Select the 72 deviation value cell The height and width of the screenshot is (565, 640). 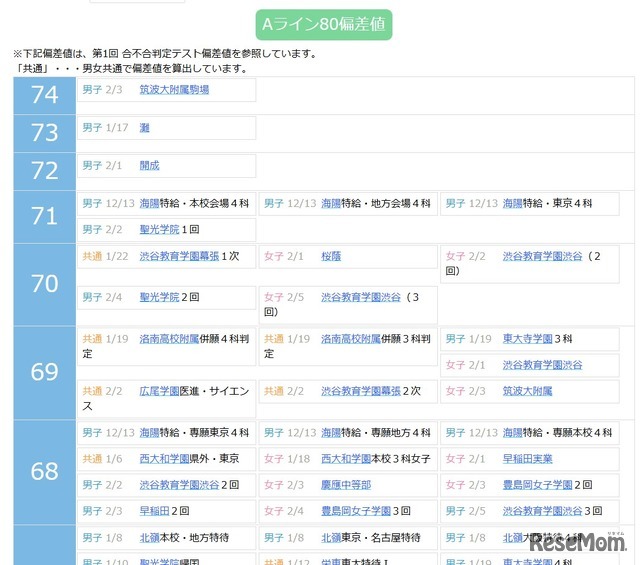click(44, 171)
